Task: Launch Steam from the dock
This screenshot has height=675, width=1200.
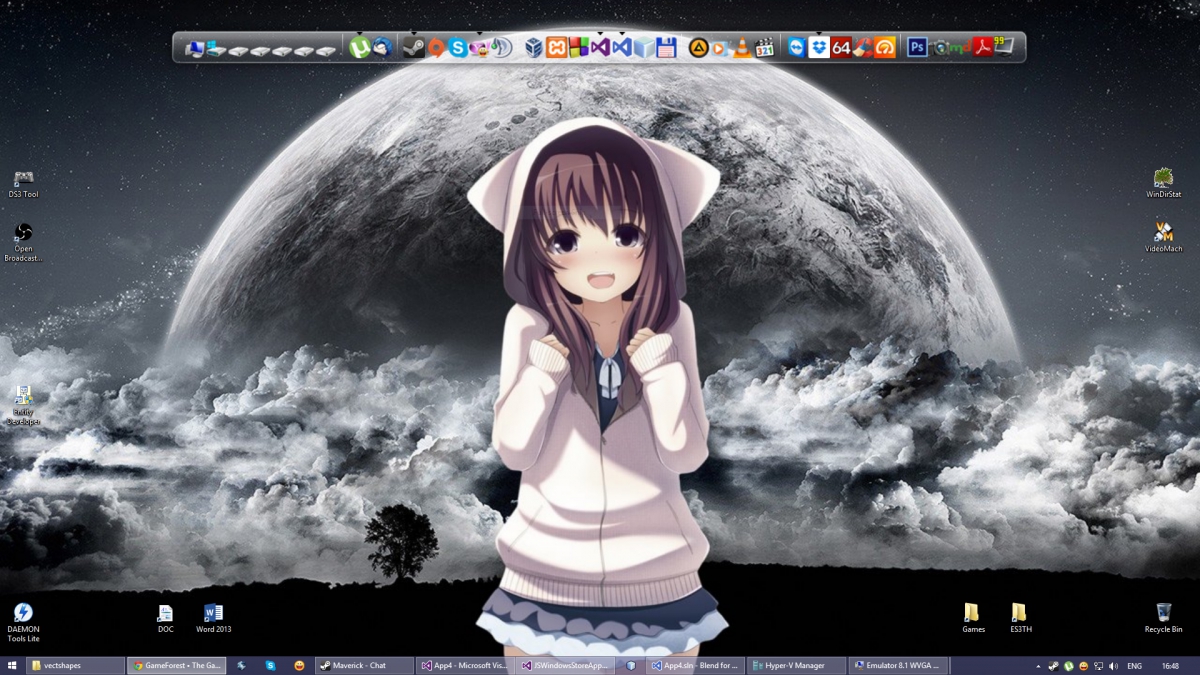Action: coord(414,47)
